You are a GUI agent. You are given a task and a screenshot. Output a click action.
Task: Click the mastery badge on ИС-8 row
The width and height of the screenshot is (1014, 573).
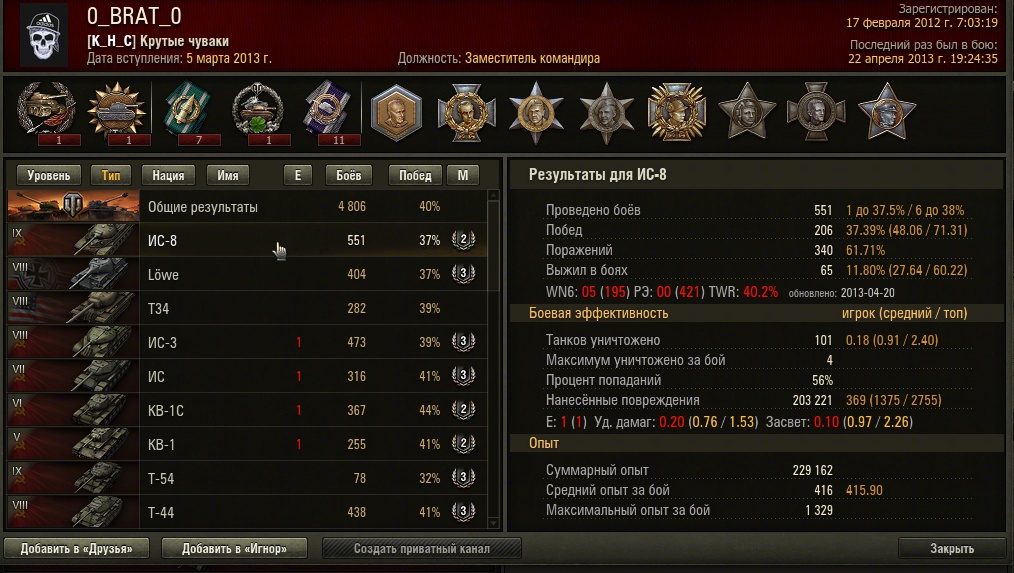coord(463,240)
